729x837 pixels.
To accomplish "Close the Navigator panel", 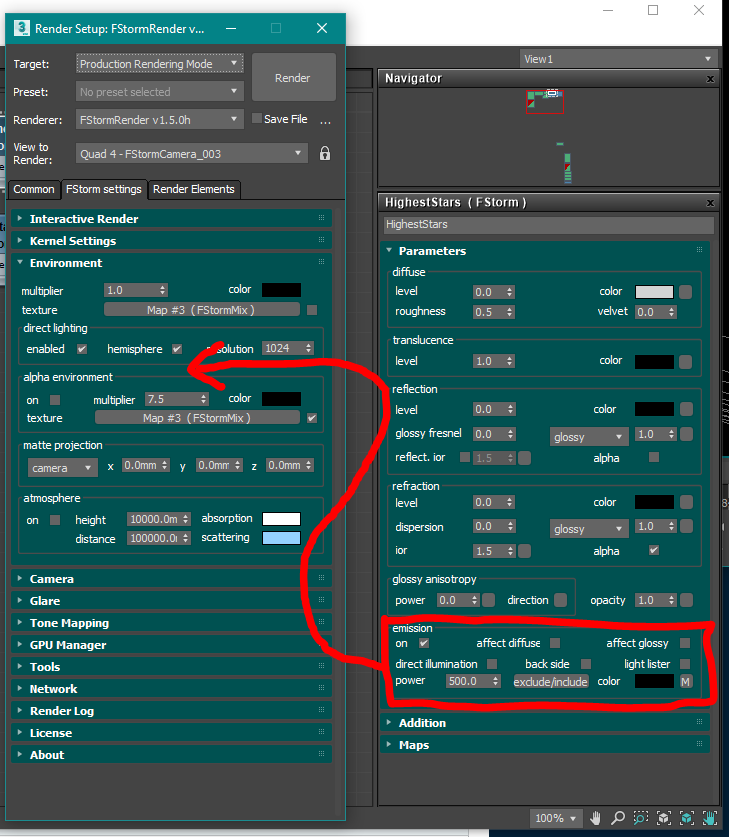I will [710, 79].
